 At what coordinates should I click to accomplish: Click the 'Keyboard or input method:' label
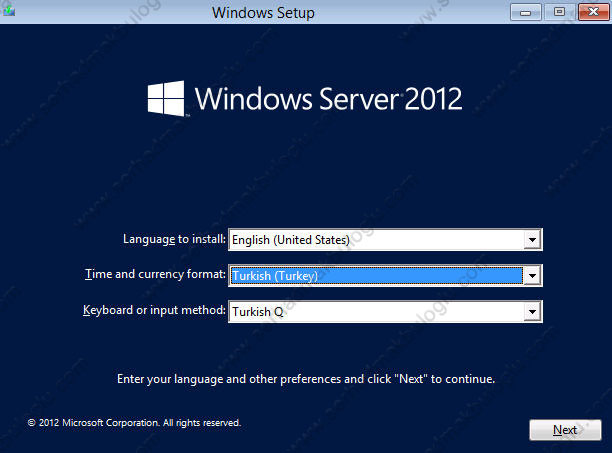(x=154, y=310)
